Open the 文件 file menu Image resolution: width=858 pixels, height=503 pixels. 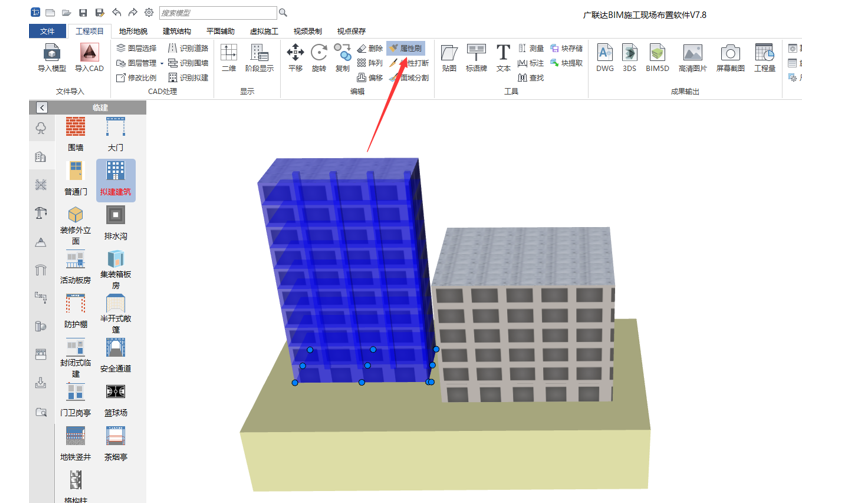point(48,31)
